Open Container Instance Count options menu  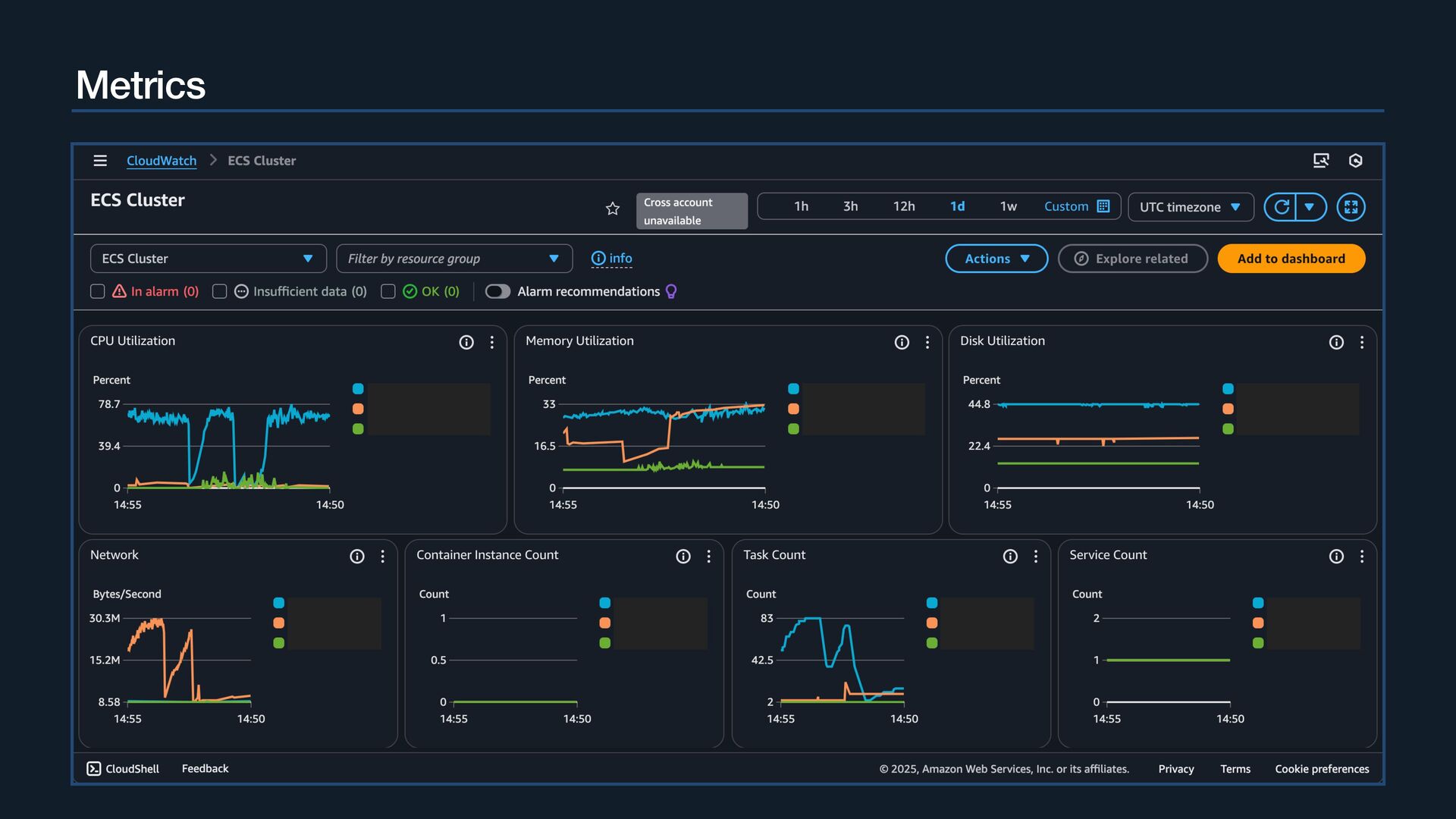[709, 557]
